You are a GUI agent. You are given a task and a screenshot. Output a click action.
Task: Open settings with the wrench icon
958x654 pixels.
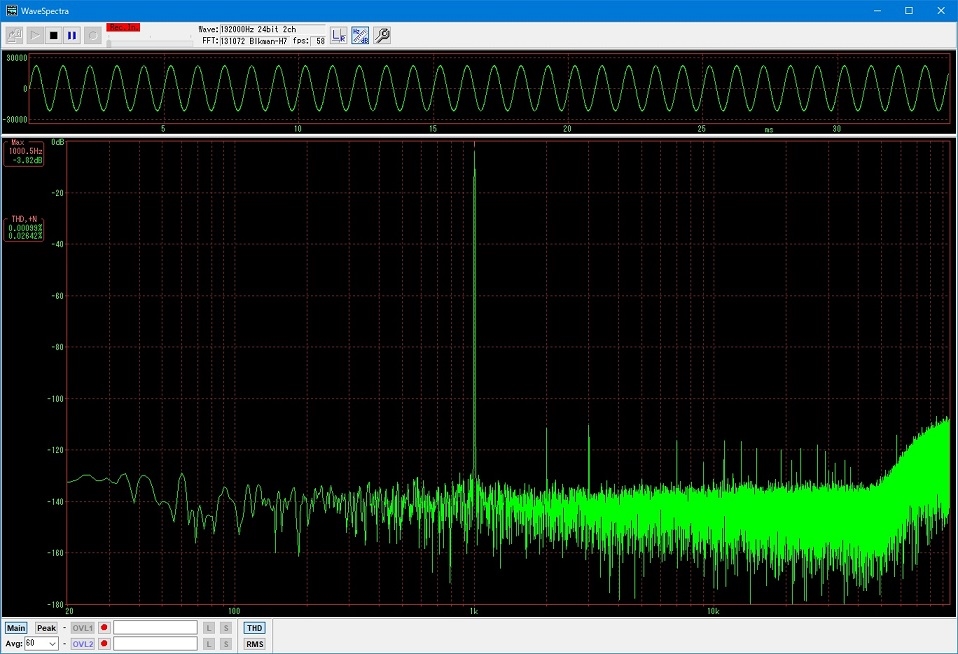click(382, 35)
